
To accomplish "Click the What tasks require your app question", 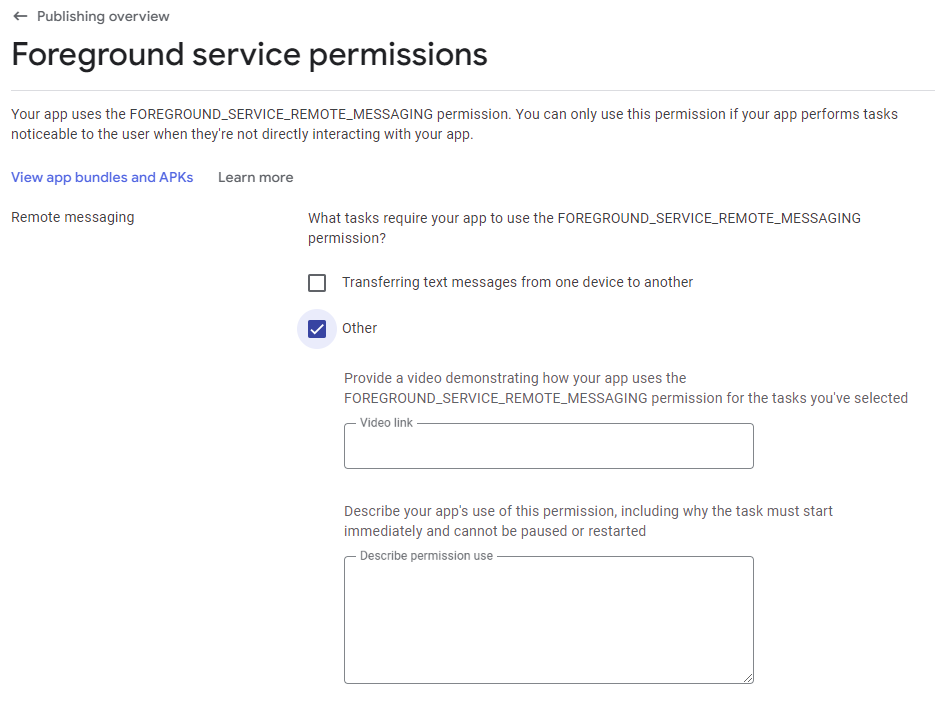I will point(584,228).
